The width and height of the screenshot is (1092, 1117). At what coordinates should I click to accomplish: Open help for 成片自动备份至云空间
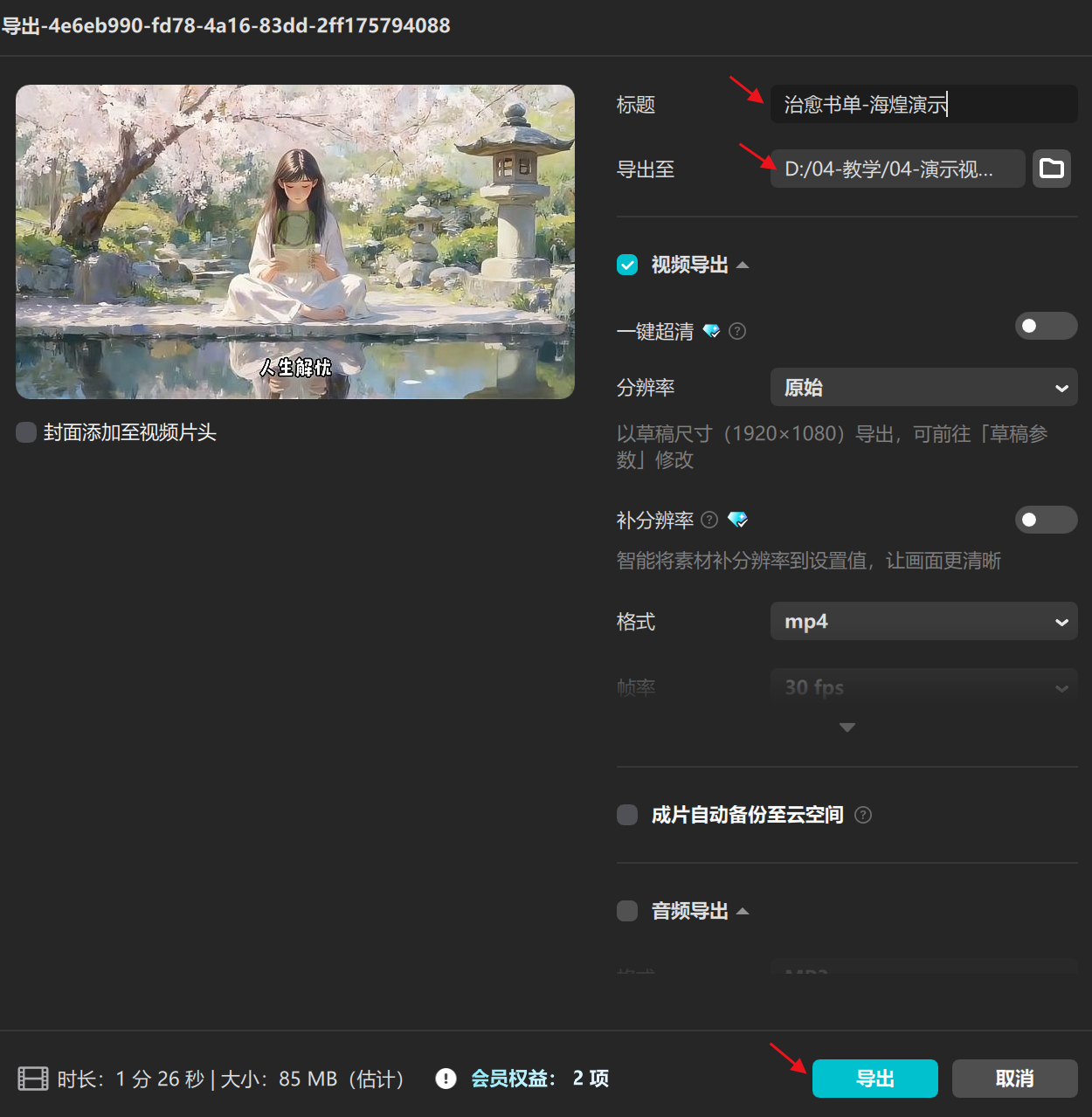862,815
